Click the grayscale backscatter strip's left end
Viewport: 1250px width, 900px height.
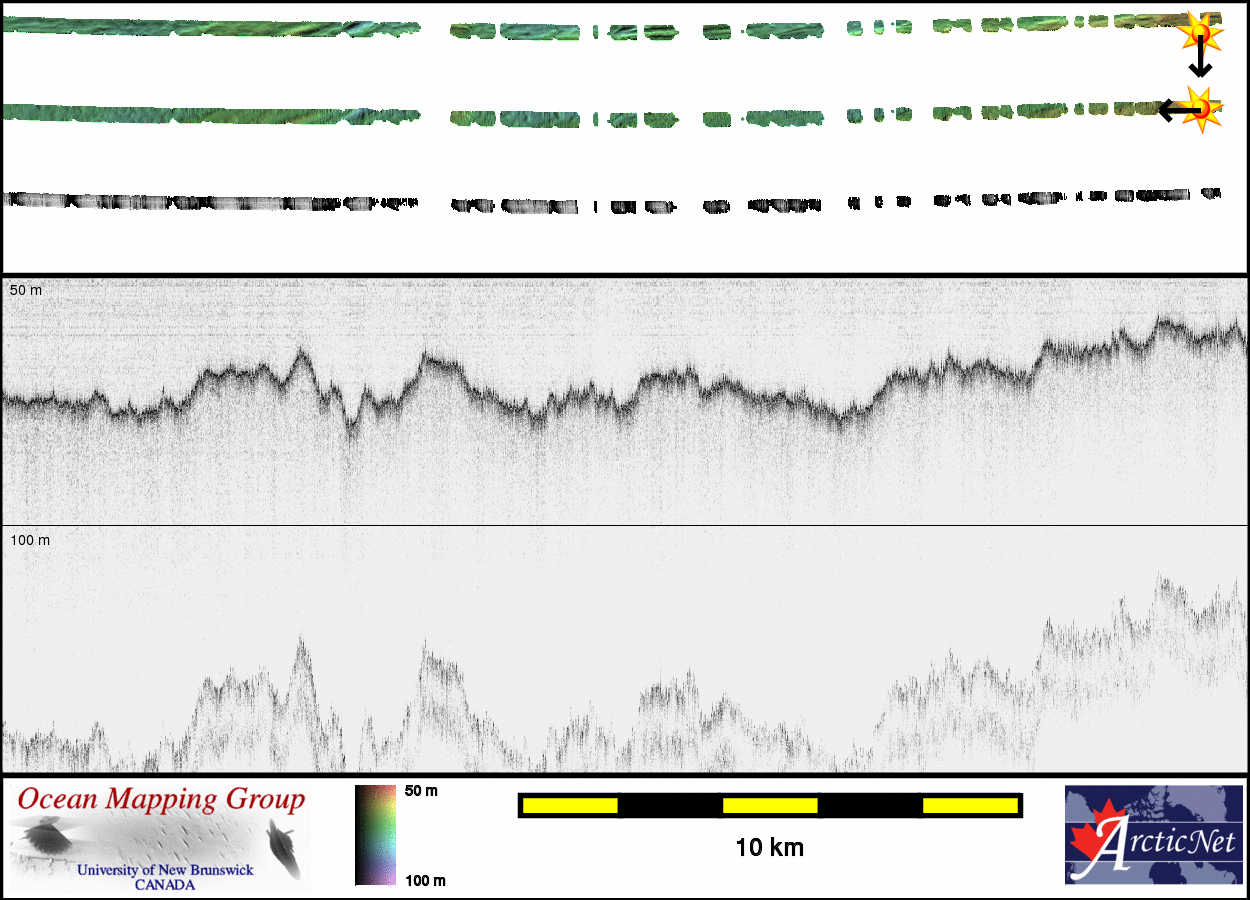click(x=12, y=200)
